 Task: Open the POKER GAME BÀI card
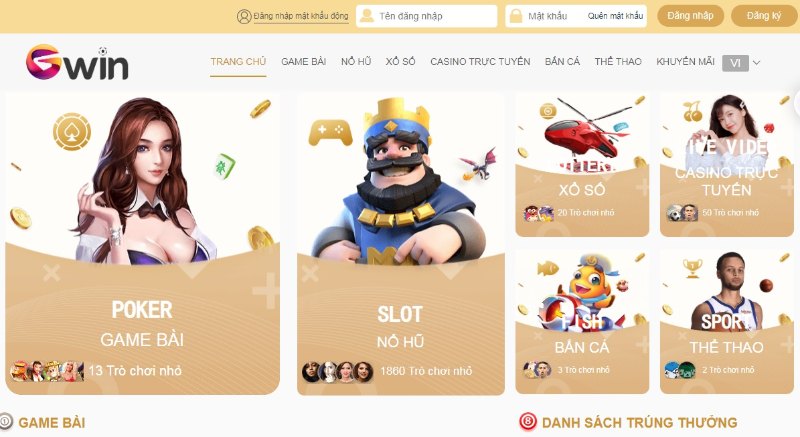click(142, 244)
